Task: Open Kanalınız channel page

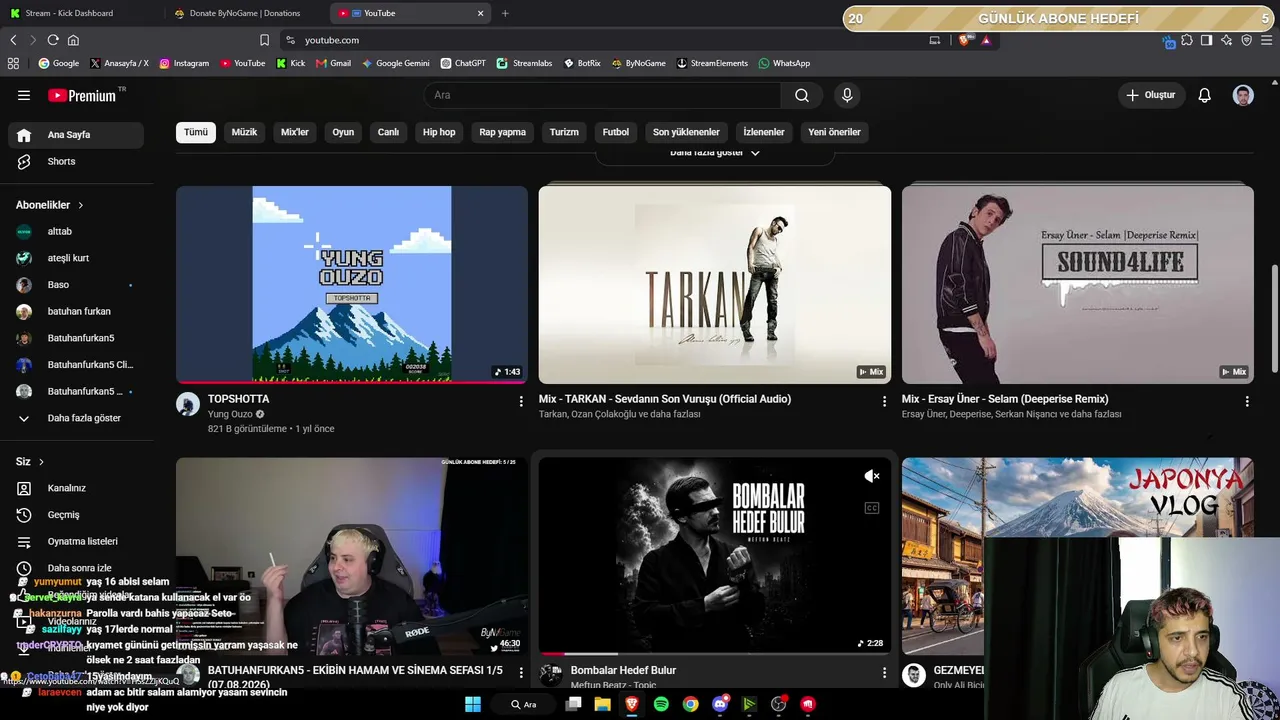Action: (x=76, y=488)
